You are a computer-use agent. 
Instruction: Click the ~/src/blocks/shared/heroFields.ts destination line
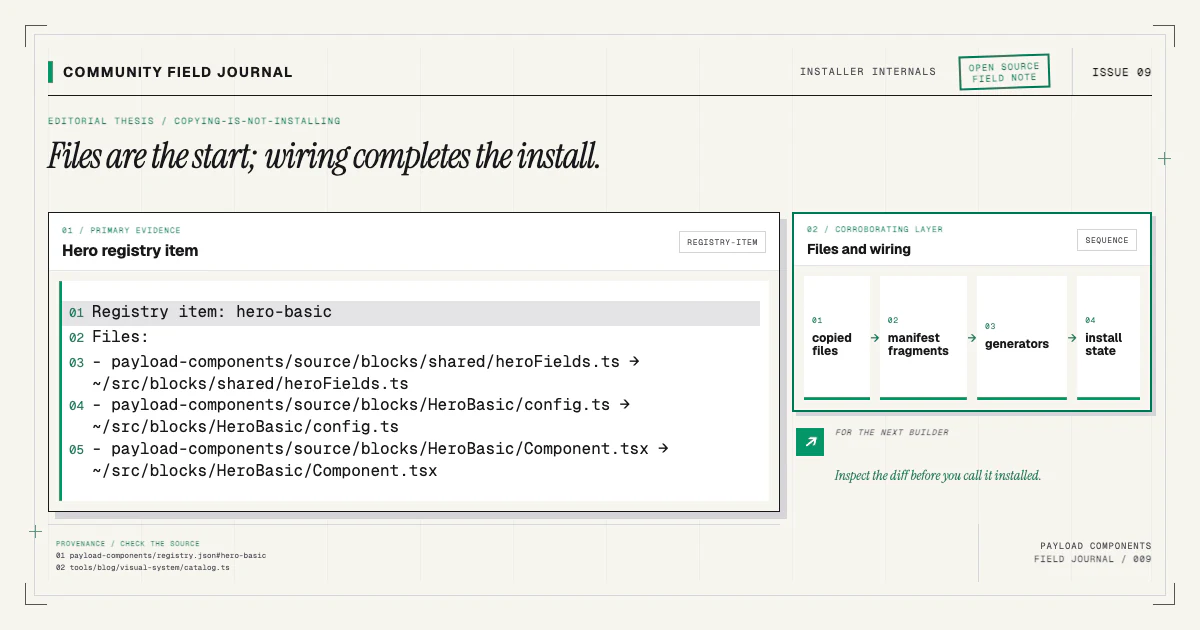pyautogui.click(x=250, y=383)
